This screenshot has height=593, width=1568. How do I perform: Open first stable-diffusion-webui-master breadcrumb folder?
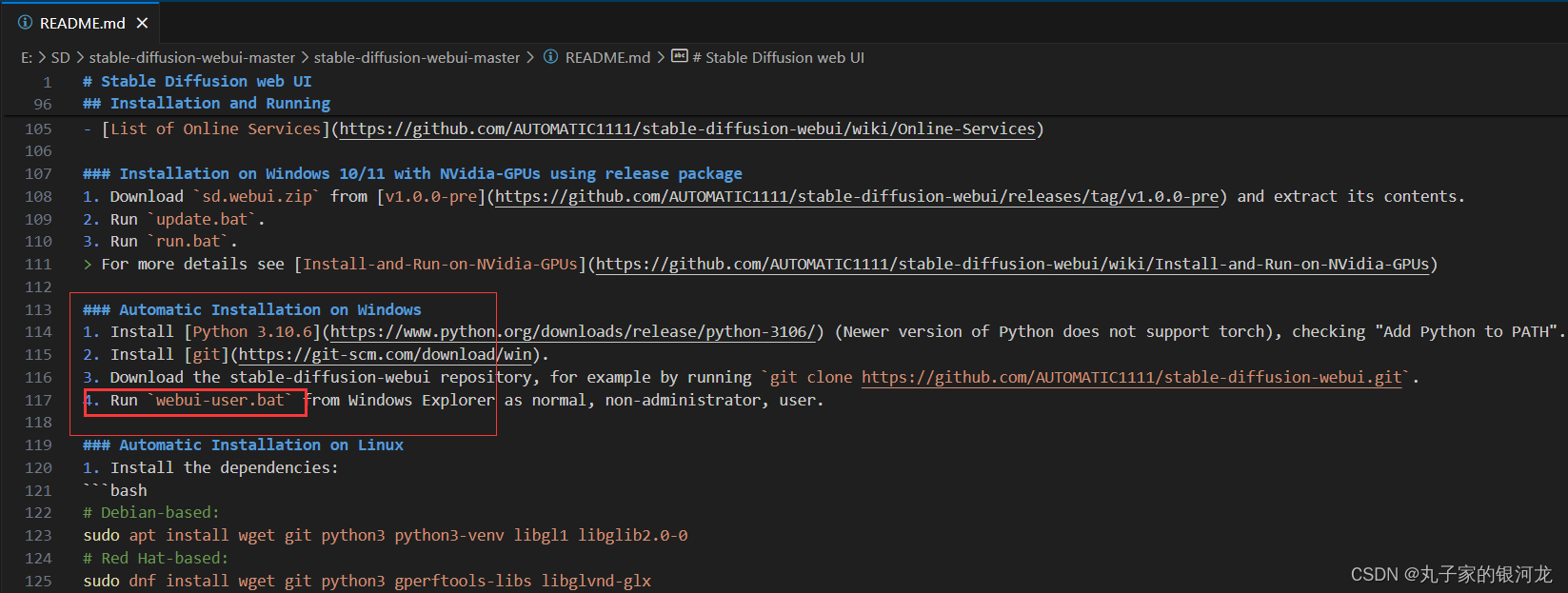[x=192, y=57]
